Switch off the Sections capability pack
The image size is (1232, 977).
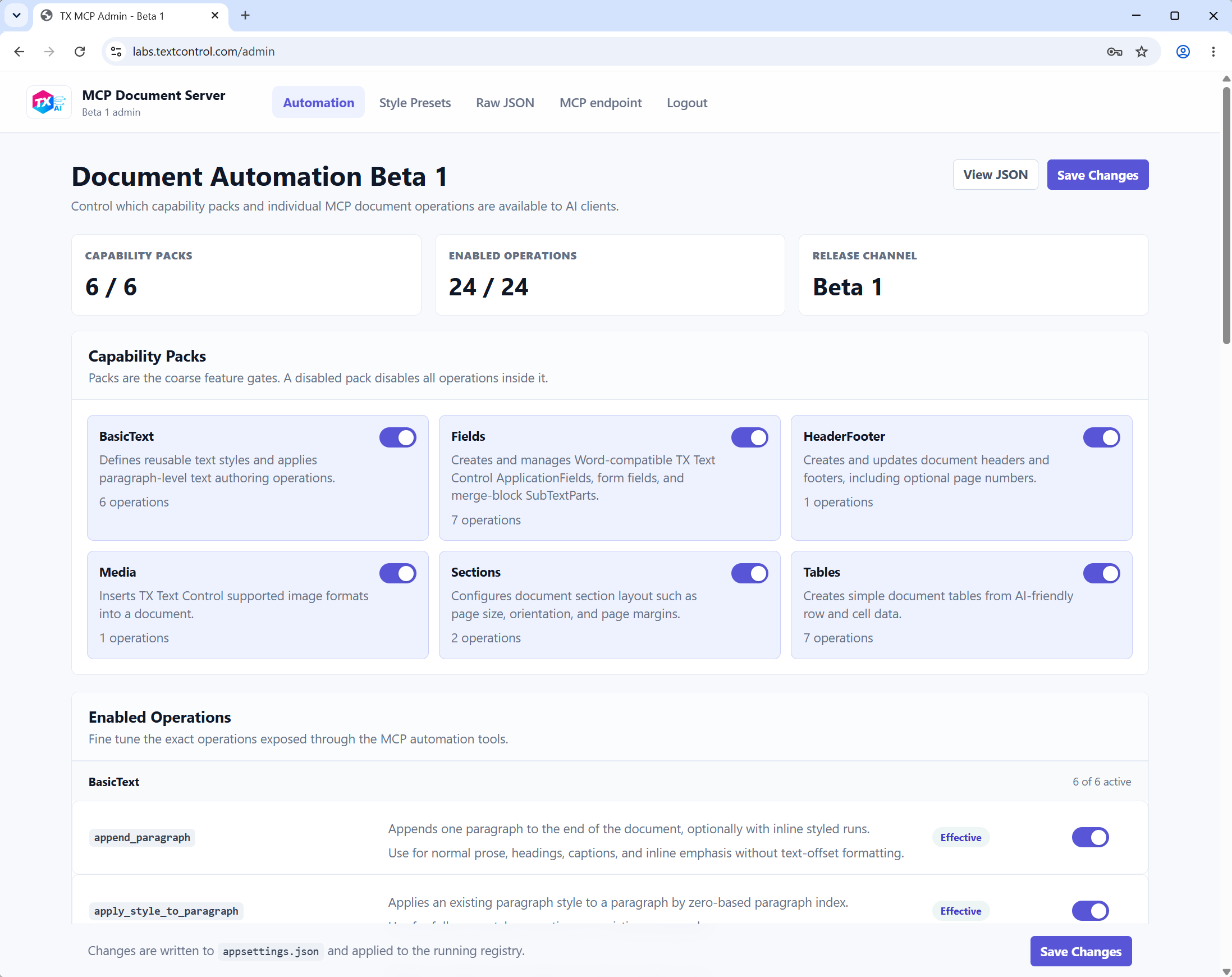click(x=750, y=573)
